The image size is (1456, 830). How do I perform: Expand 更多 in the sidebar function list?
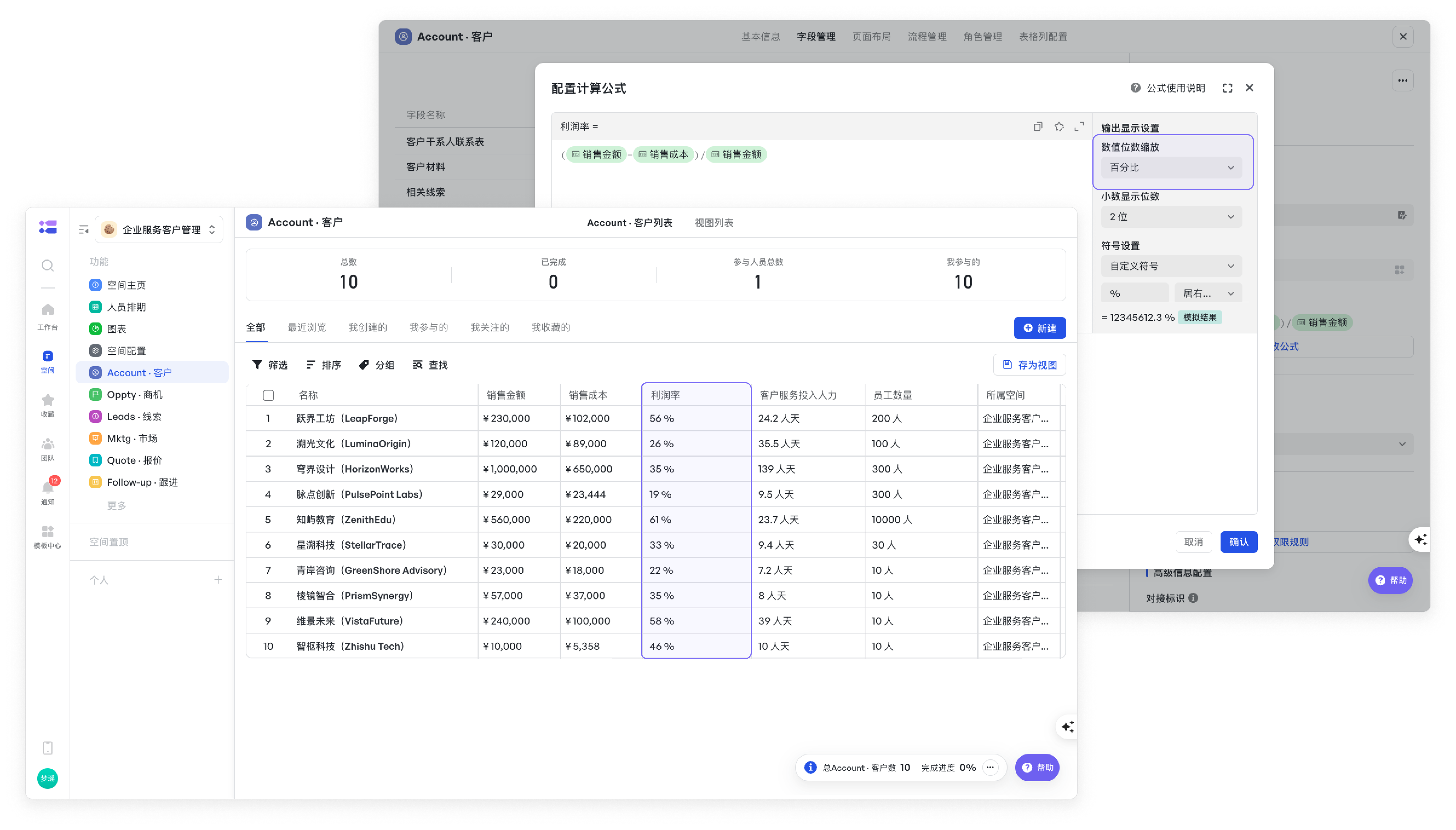point(117,506)
